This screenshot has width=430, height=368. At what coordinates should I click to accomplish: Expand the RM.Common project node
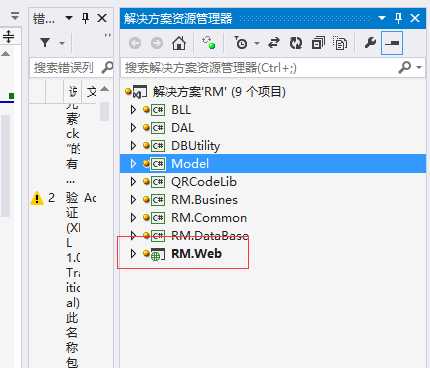click(x=133, y=218)
